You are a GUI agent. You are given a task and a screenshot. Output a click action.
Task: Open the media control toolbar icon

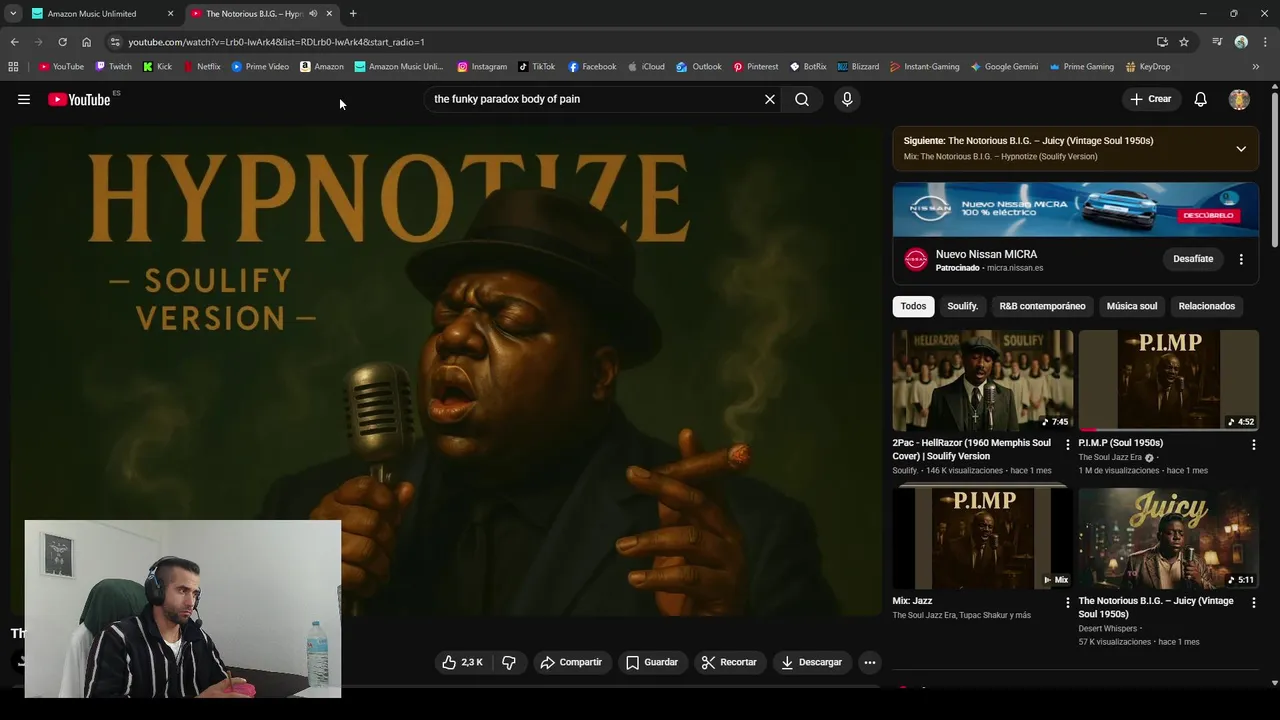(1217, 42)
